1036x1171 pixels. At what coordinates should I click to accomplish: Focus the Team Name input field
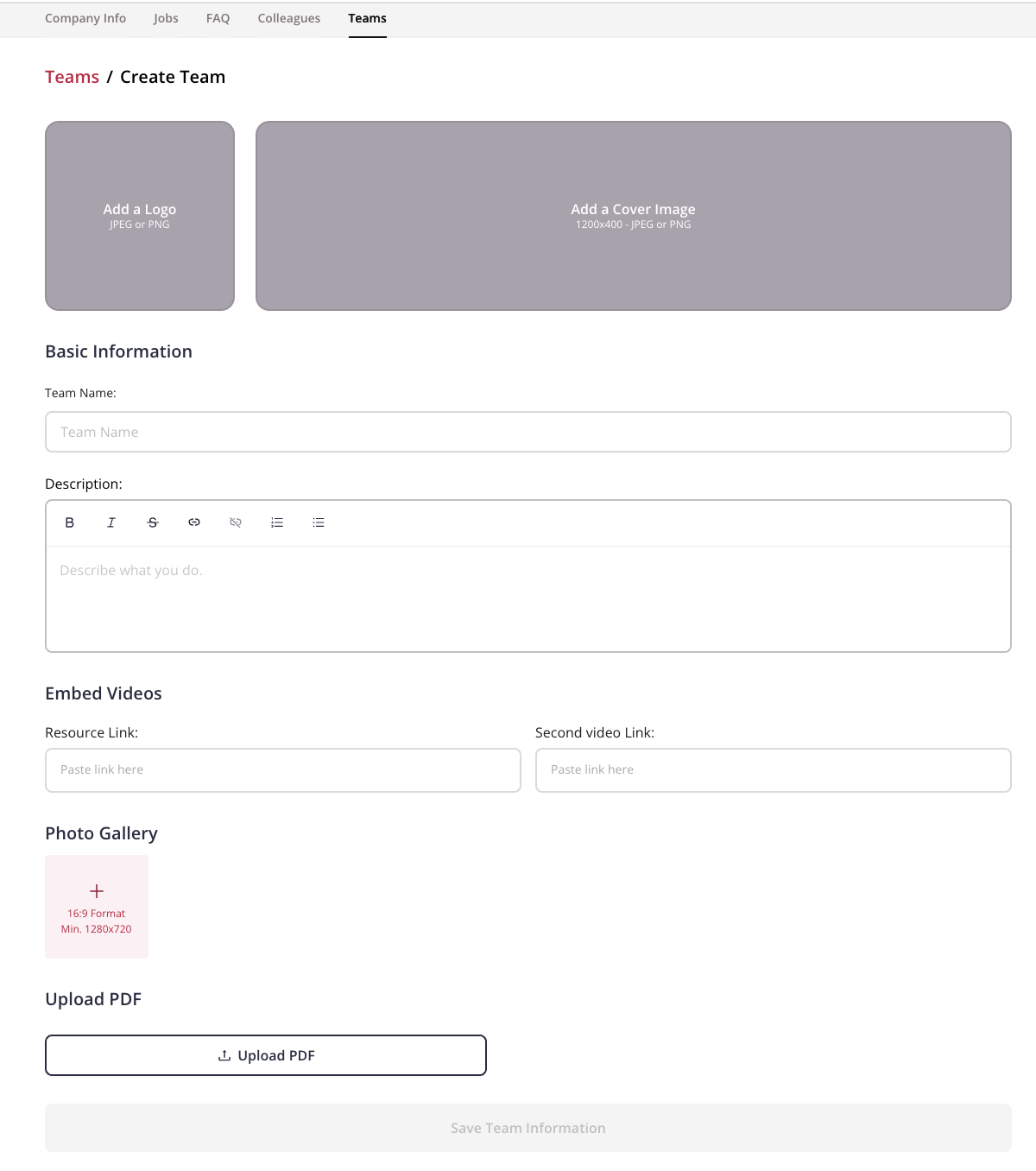[x=528, y=432]
